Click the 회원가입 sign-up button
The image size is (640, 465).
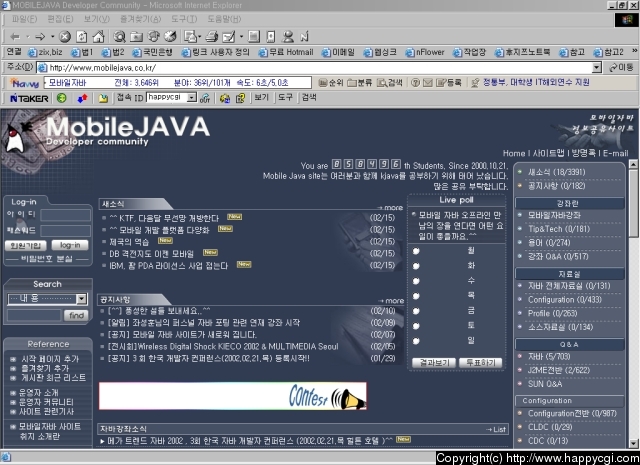click(x=26, y=245)
